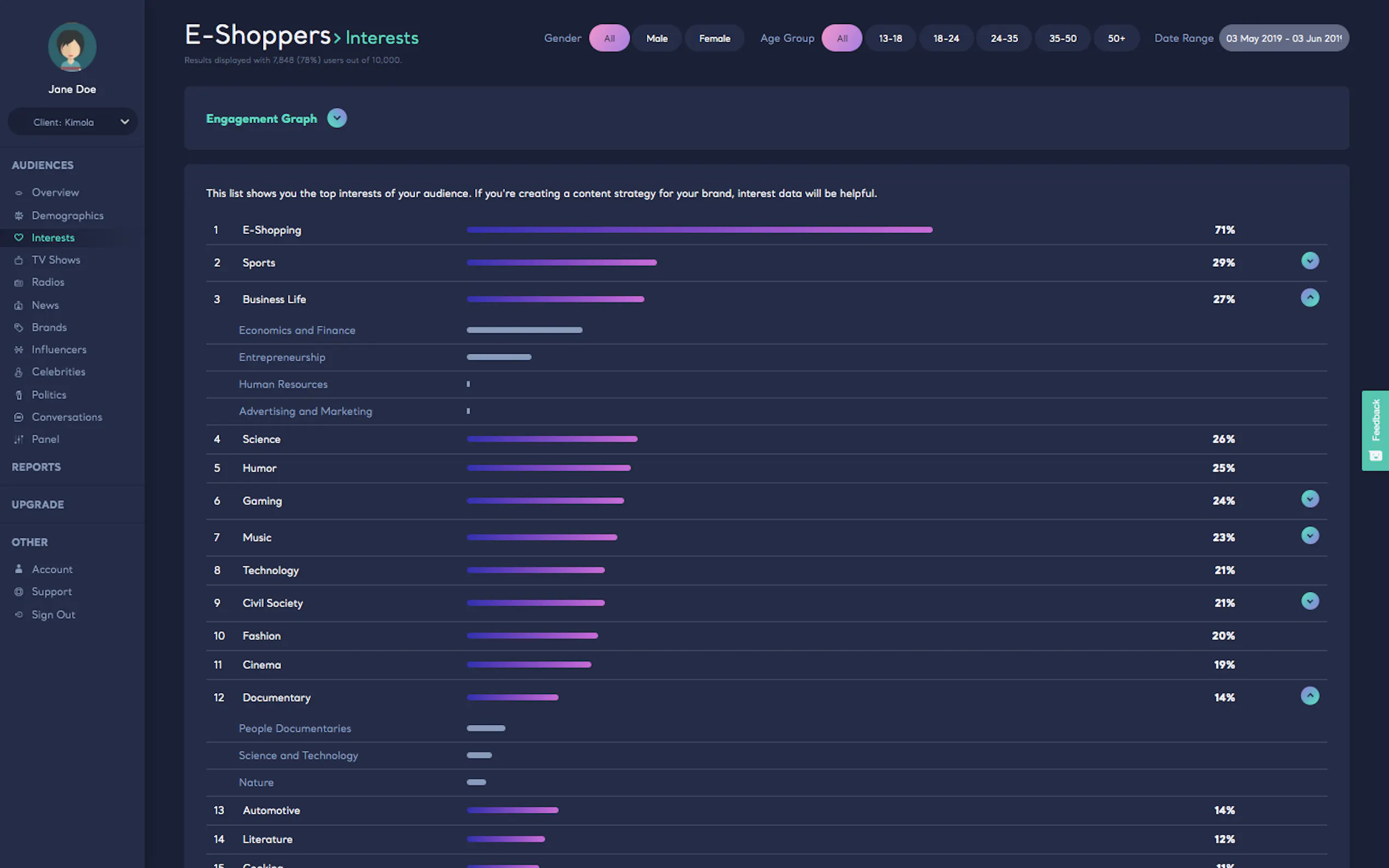
Task: Open the Client: Kimola dropdown
Action: (x=72, y=122)
